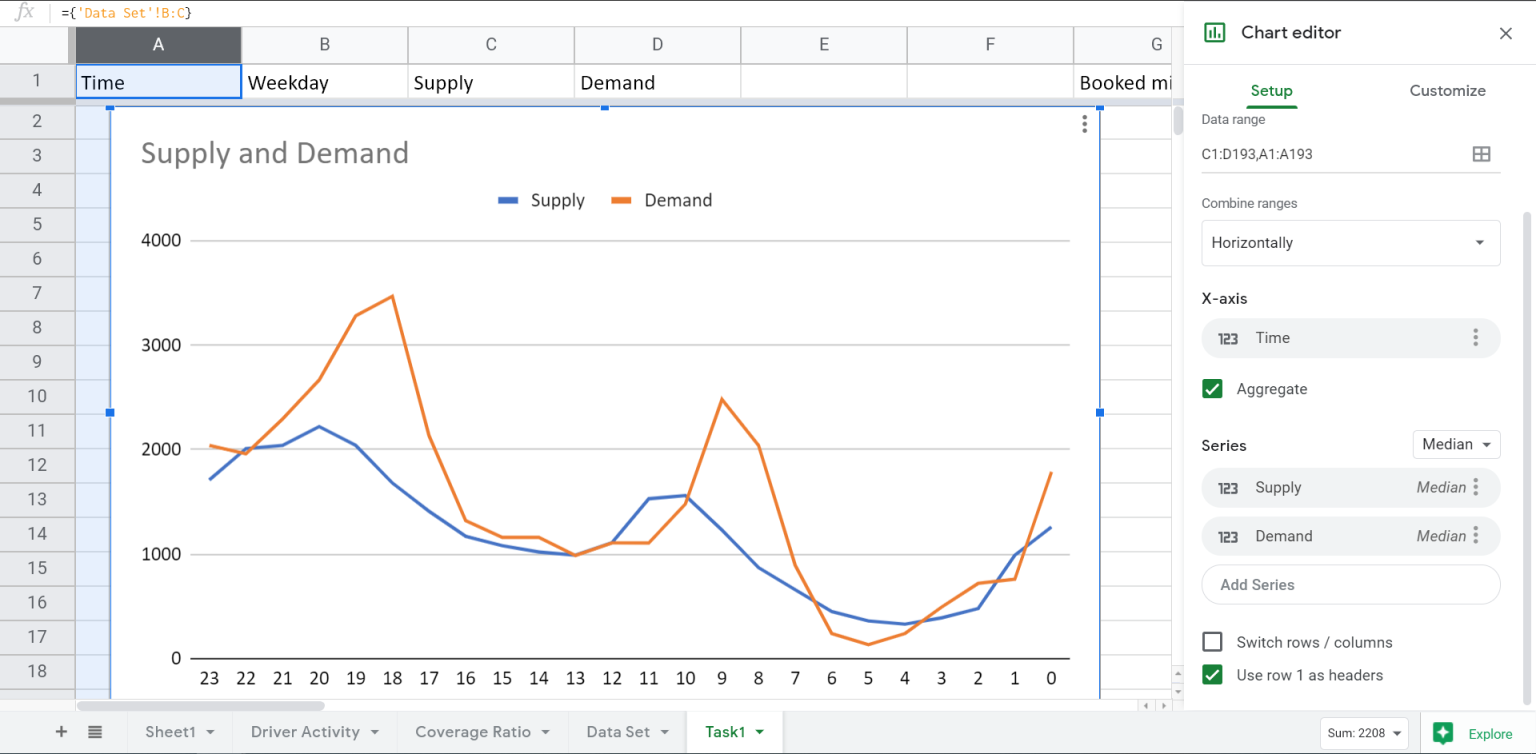The image size is (1536, 754).
Task: Click the 123 icon beside Time X-axis
Action: pos(1227,338)
